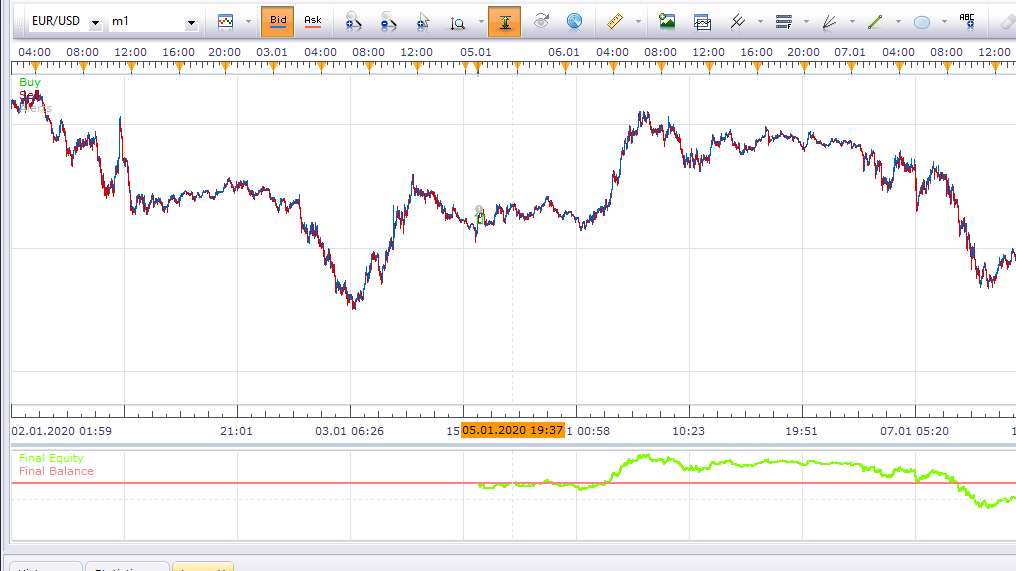Click the 03.01 06:26 axis label
This screenshot has height=571, width=1016.
[349, 431]
